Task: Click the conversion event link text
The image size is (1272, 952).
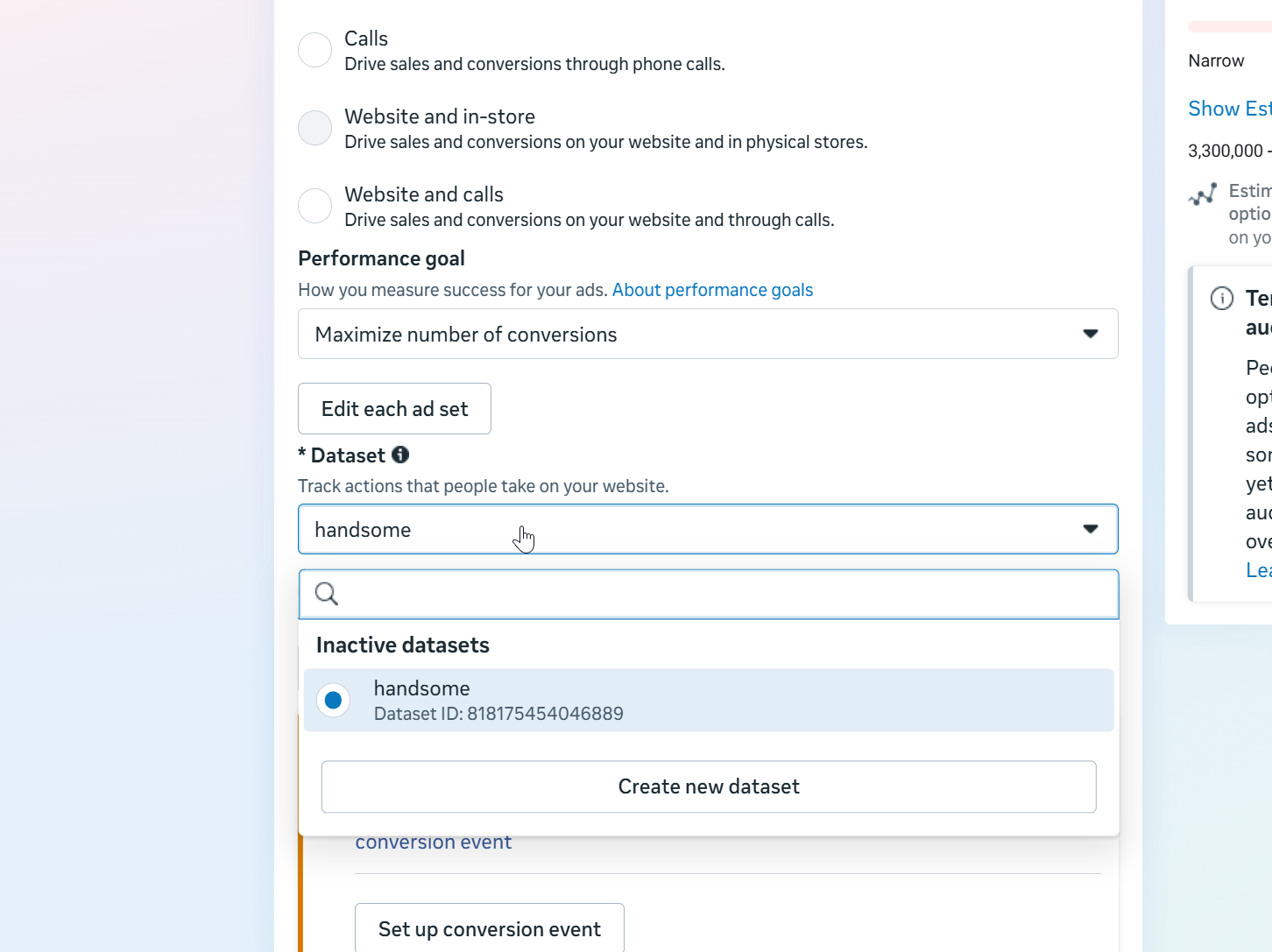Action: 433,843
